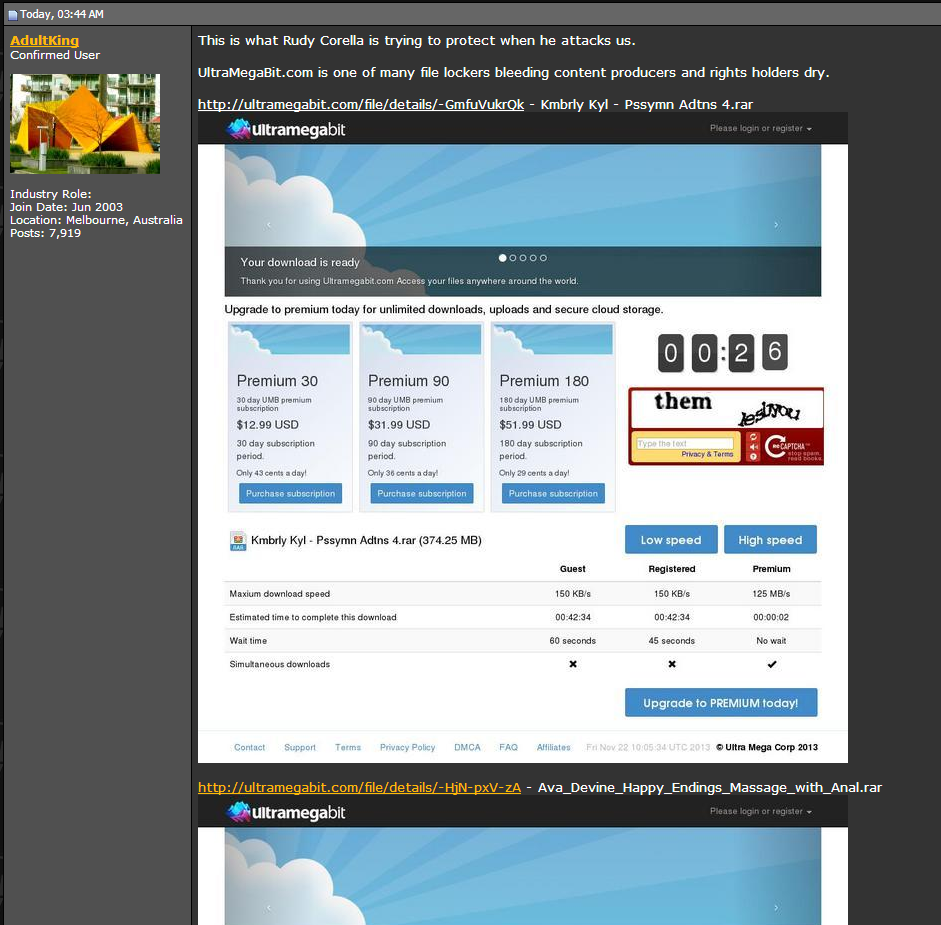
Task: Open the lower 'Please login or register' dropdown
Action: [x=760, y=812]
